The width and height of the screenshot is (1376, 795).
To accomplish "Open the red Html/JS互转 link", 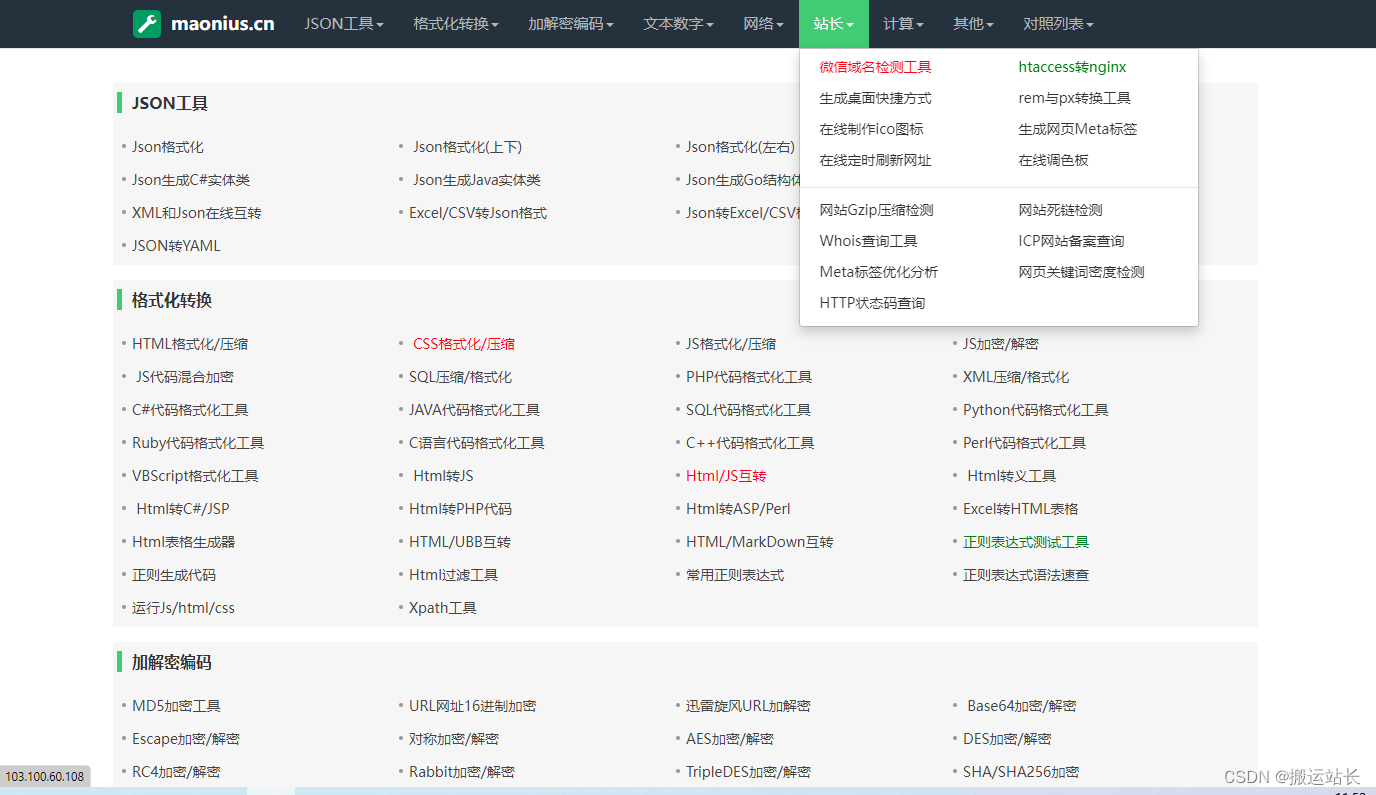I will coord(726,476).
